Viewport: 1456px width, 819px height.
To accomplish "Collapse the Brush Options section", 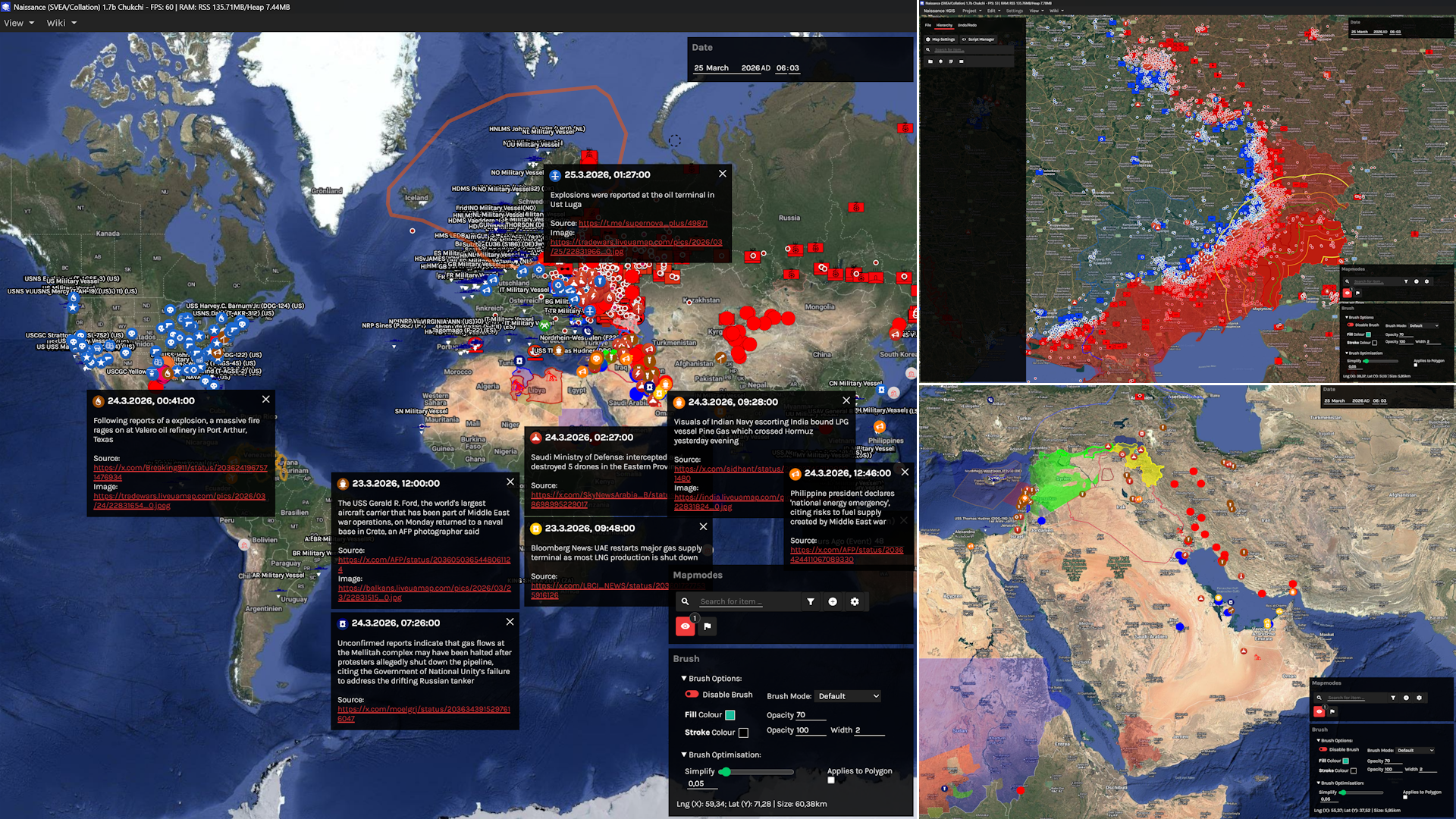I will (x=684, y=679).
